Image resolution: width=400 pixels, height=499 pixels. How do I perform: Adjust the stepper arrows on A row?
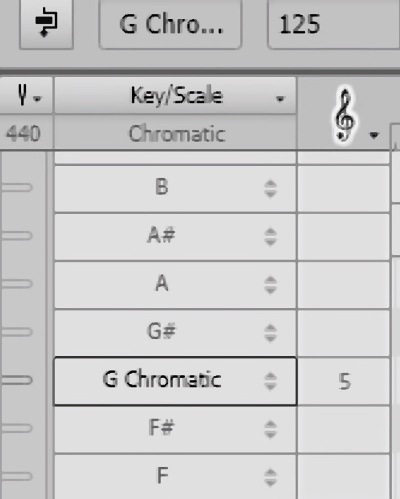(270, 285)
